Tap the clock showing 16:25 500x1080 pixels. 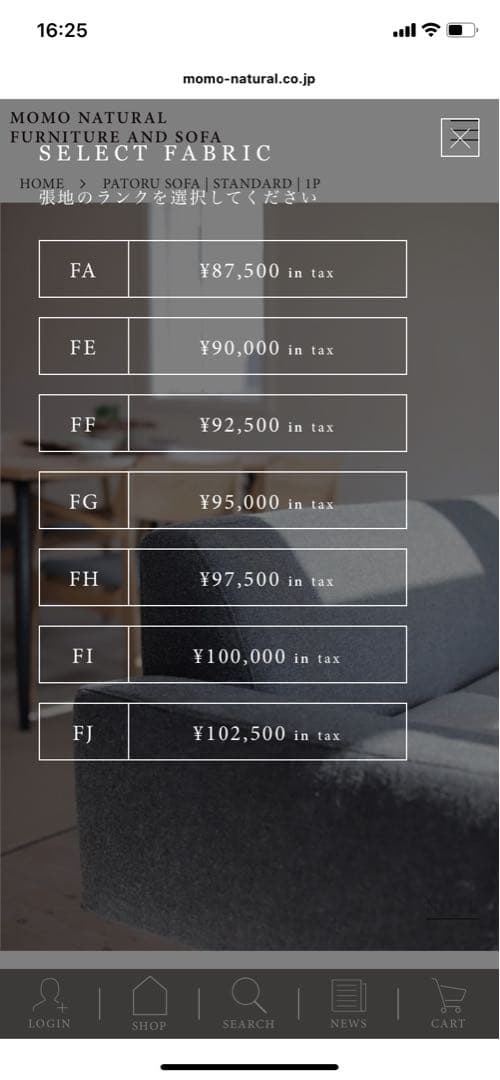click(62, 30)
